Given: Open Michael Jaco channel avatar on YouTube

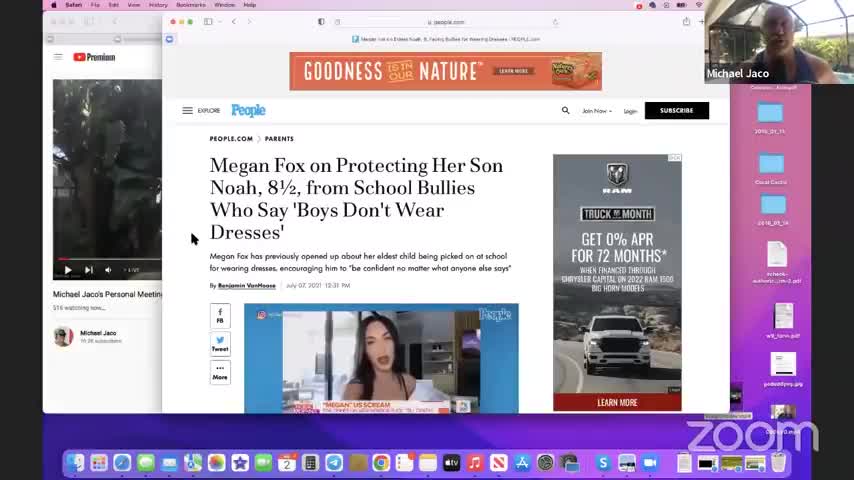Looking at the screenshot, I should (63, 337).
